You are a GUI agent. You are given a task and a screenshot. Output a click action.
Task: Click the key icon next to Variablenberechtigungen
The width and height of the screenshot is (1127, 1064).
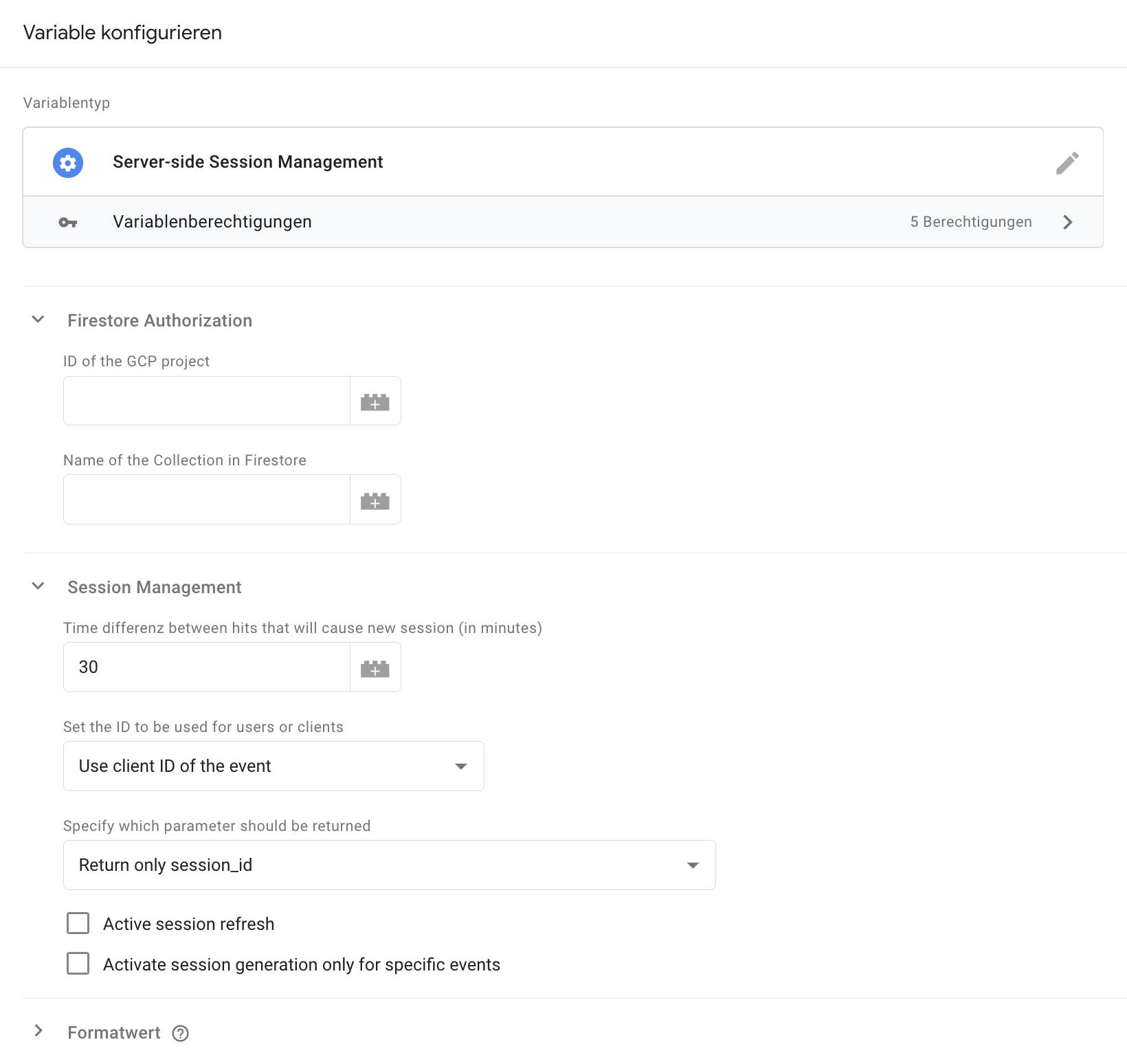(x=68, y=221)
